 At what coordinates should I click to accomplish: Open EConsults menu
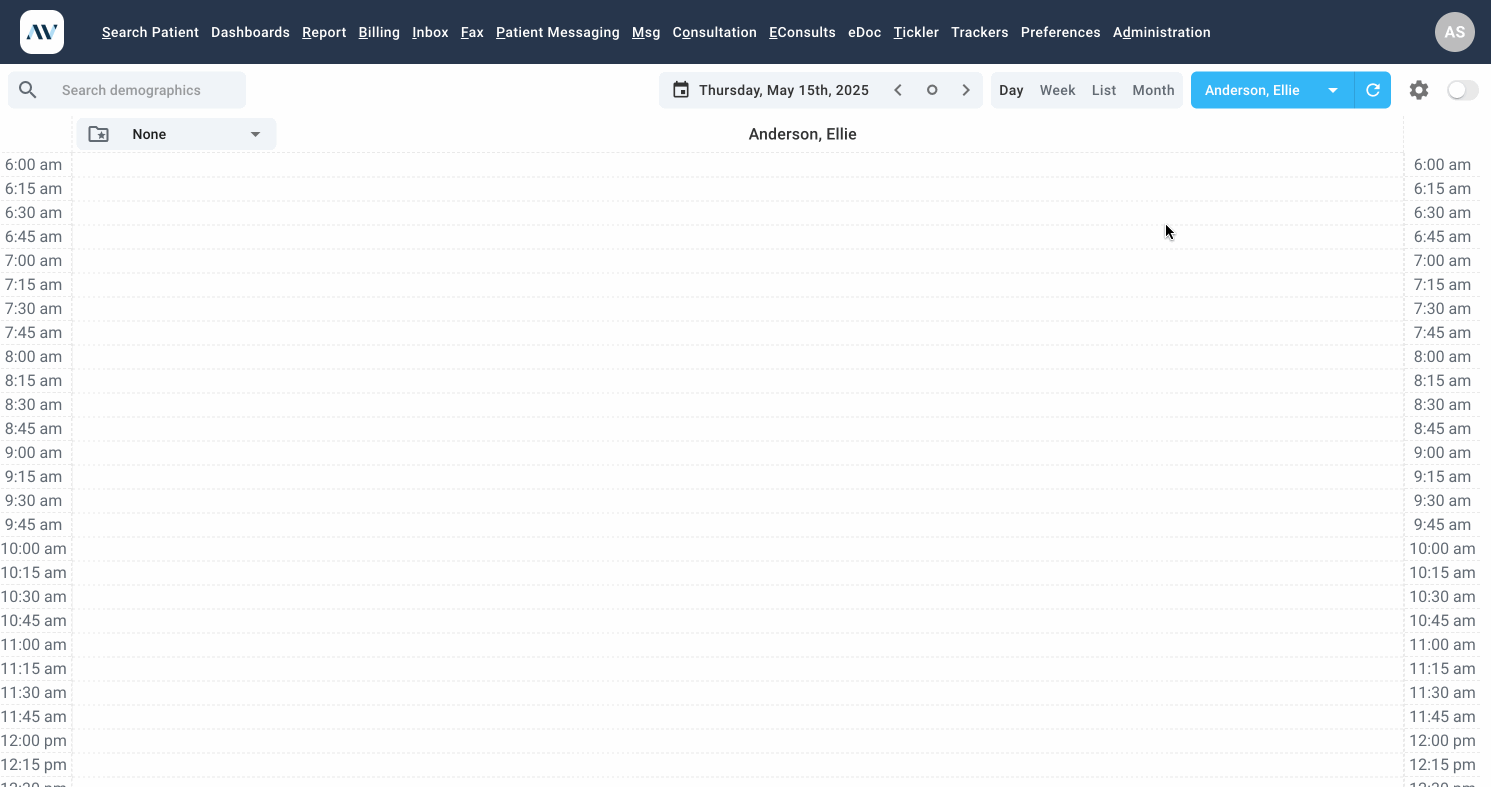tap(802, 32)
